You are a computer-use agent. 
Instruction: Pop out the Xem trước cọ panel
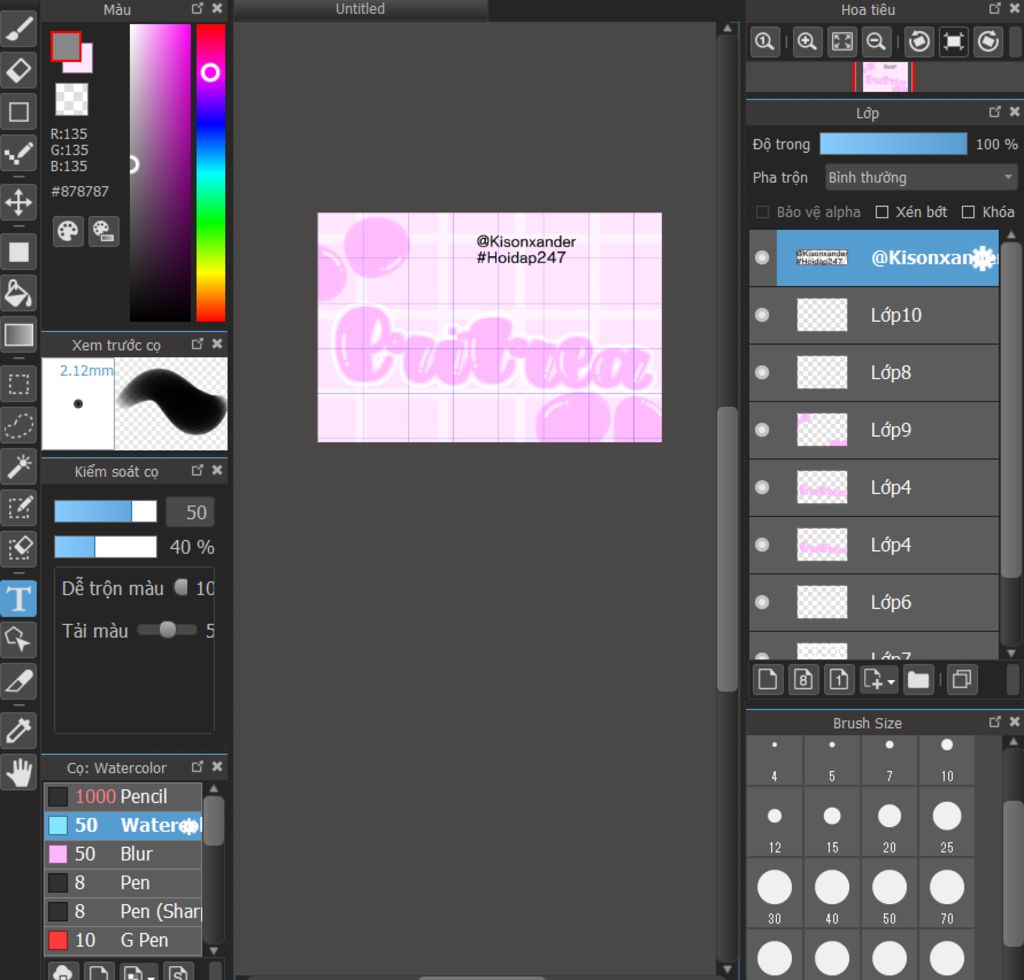197,343
